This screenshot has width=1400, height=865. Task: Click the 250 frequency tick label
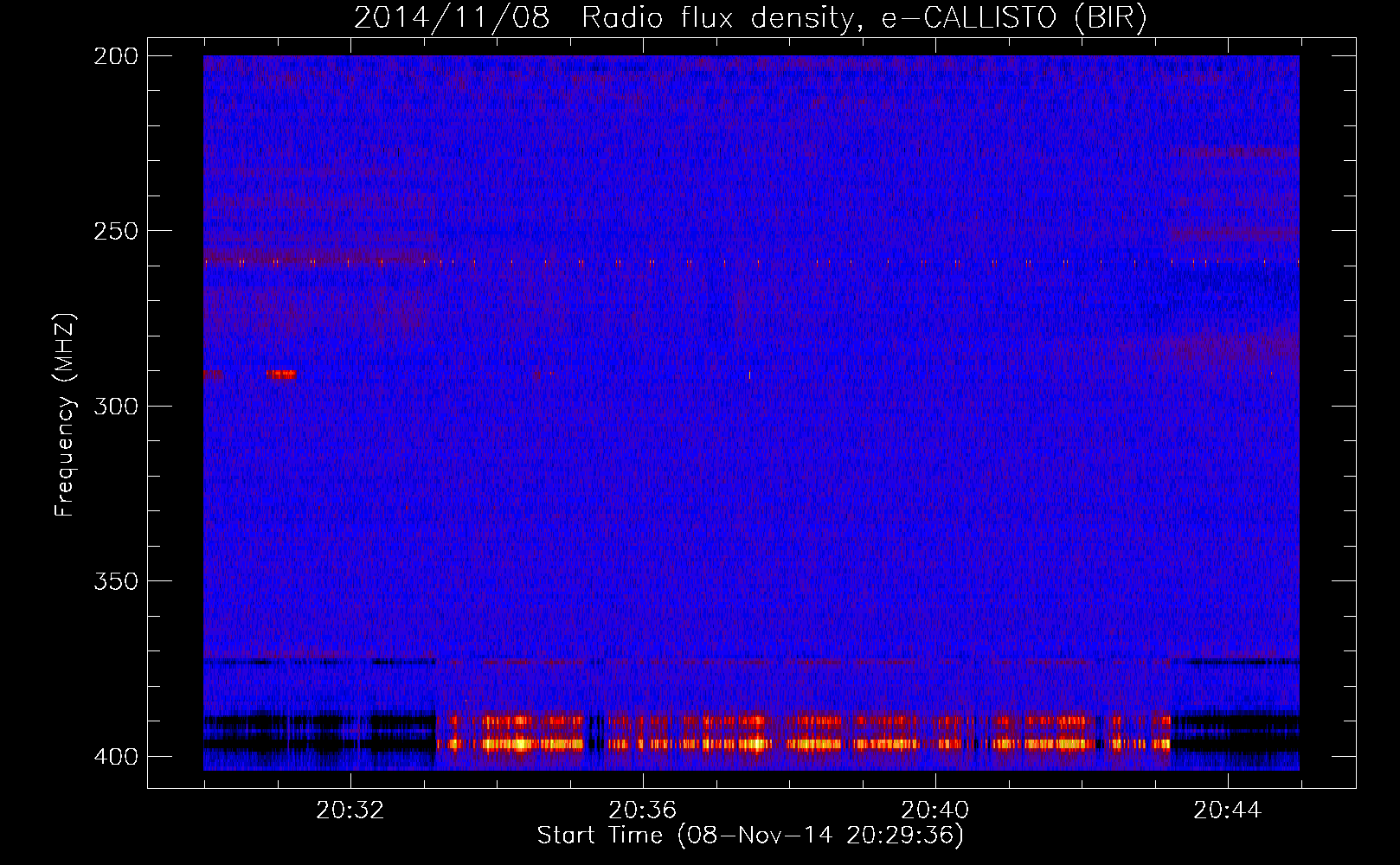tap(115, 231)
